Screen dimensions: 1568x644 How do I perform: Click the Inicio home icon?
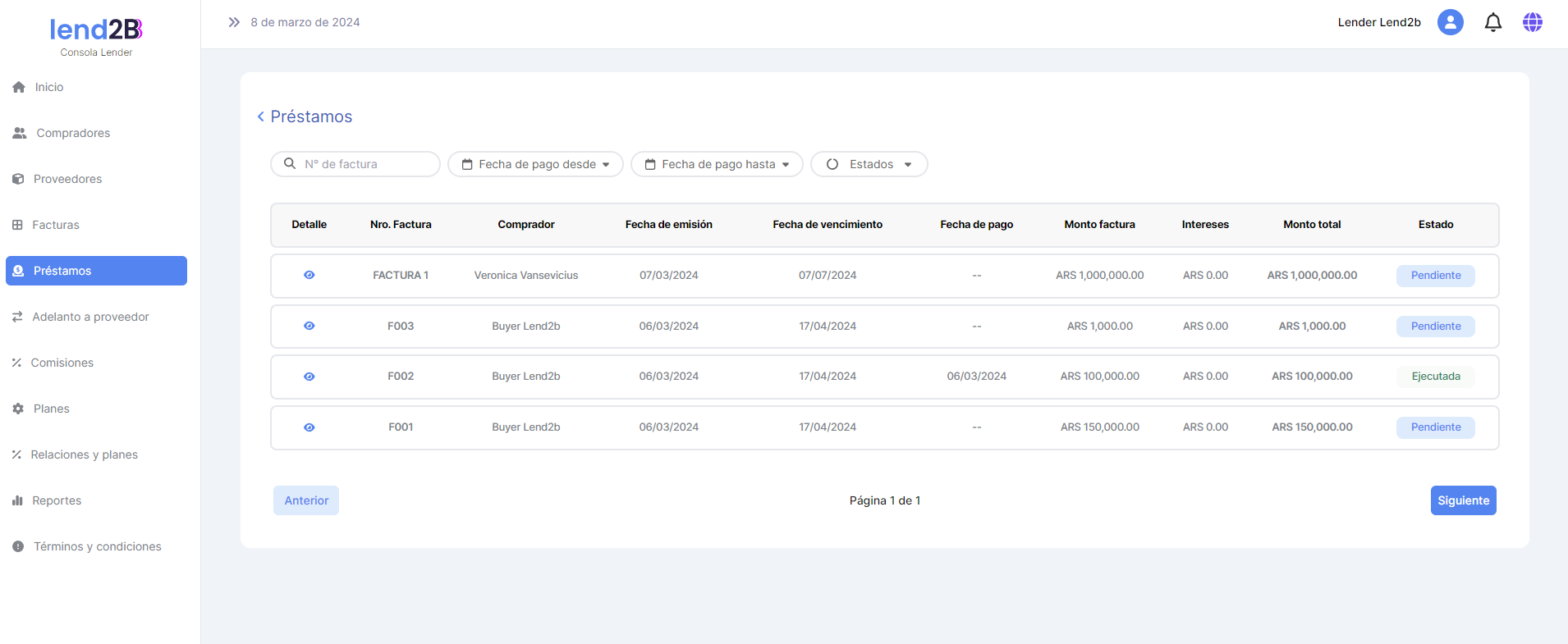19,87
